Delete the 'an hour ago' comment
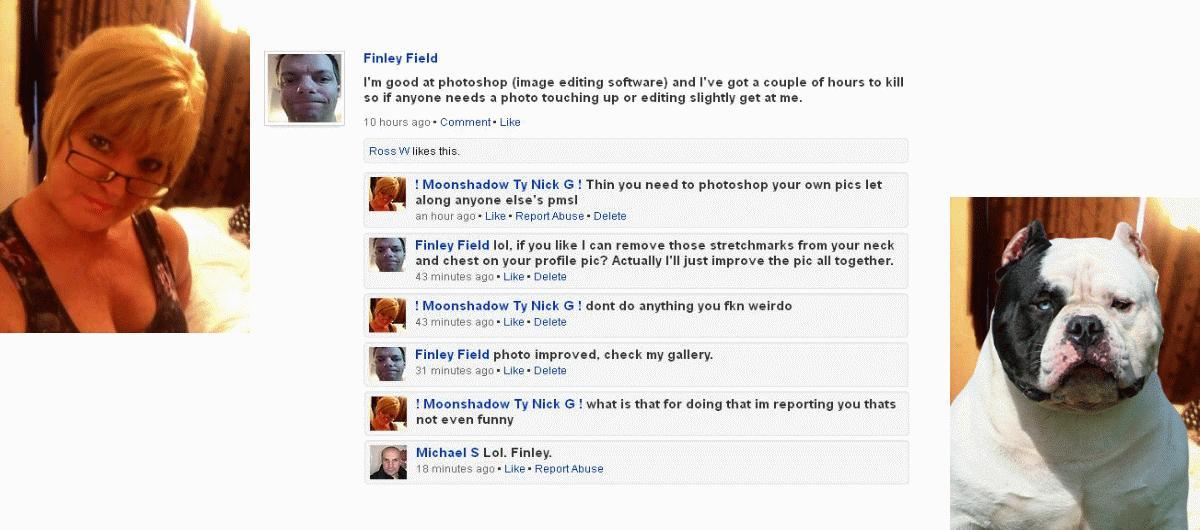Screen dimensions: 1200x530 (x=610, y=216)
